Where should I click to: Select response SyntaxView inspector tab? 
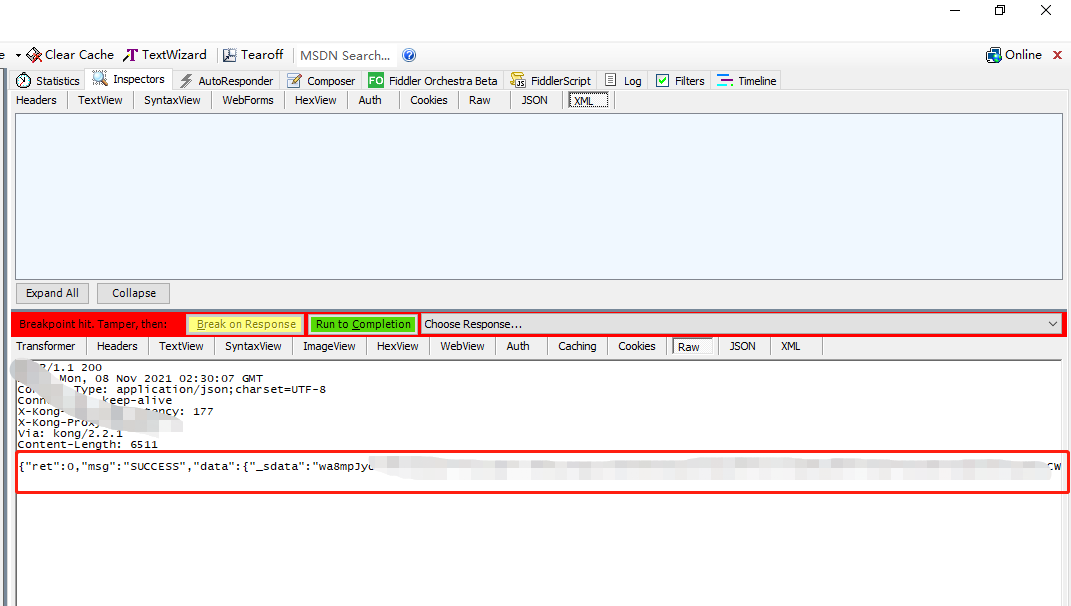(x=253, y=346)
